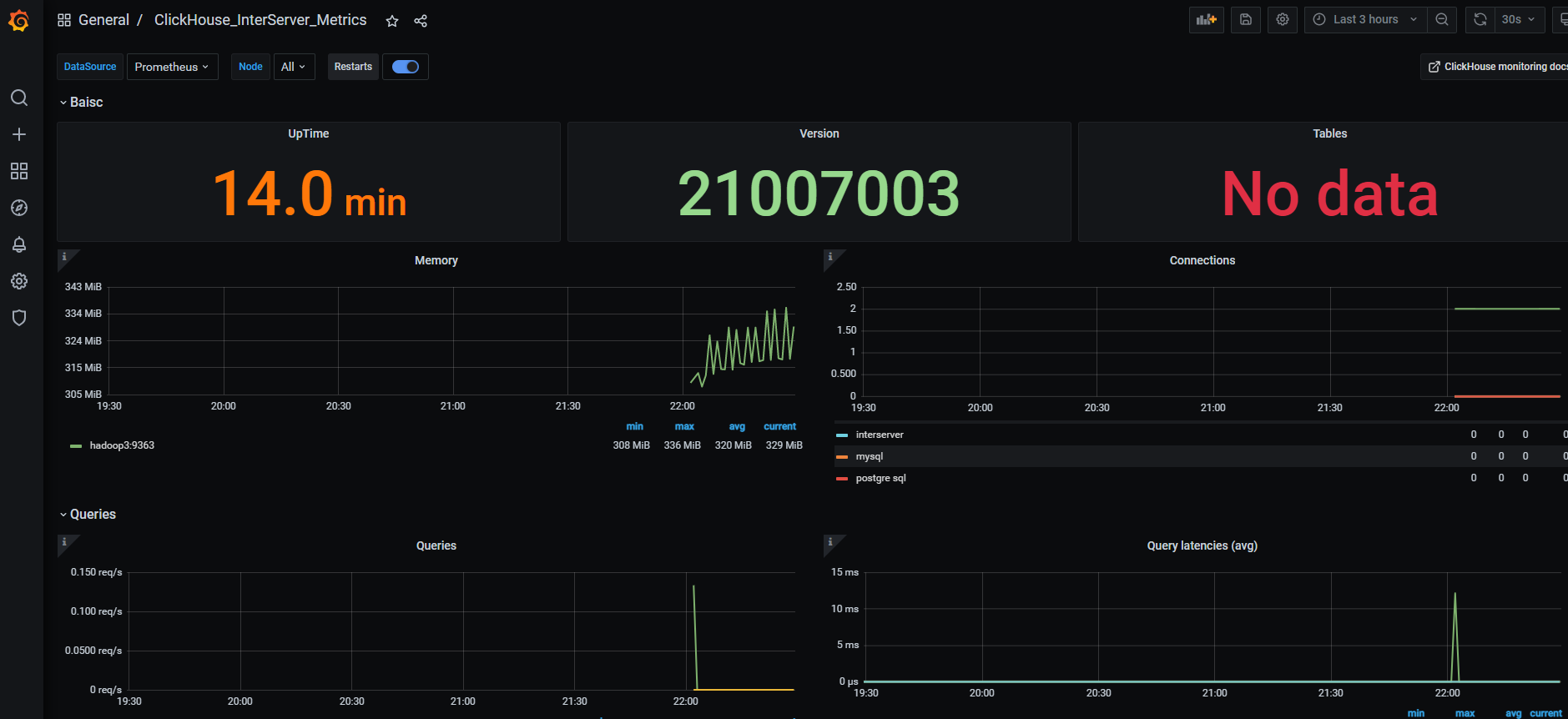Open the Configuration gear icon in sidebar
Image resolution: width=1568 pixels, height=719 pixels.
point(19,281)
